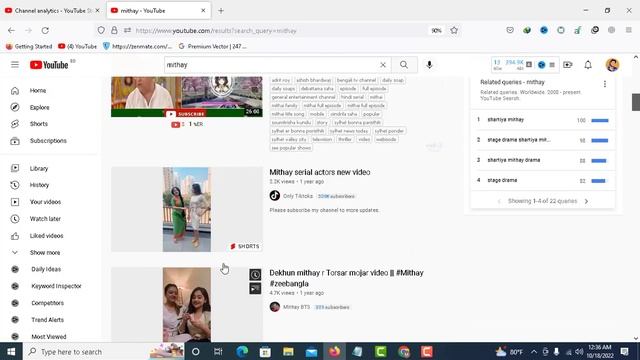The width and height of the screenshot is (640, 360).
Task: Add Dekhun mithay video to Watch later
Action: click(x=255, y=275)
